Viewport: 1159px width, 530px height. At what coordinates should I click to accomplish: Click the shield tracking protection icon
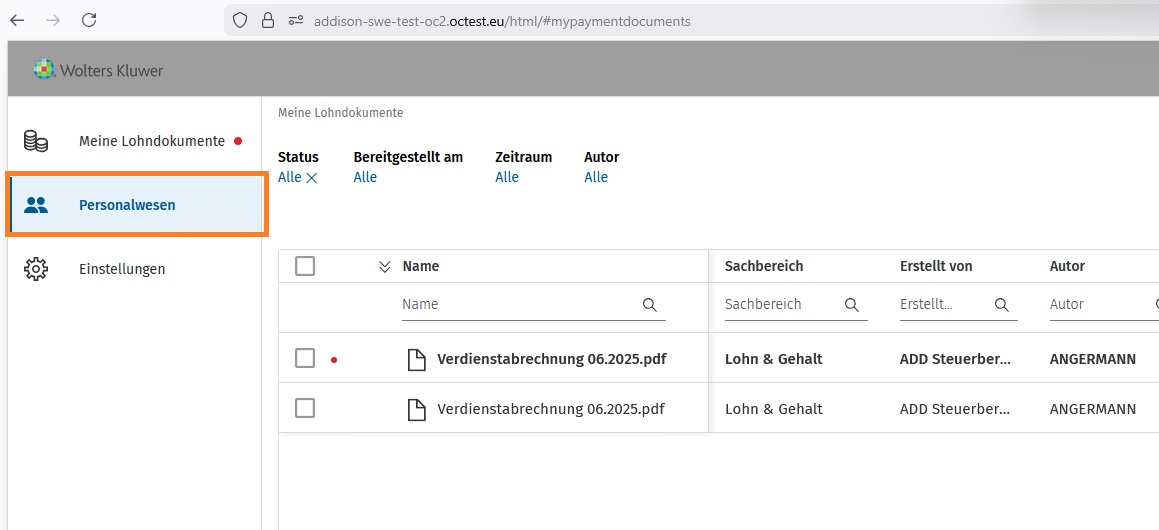[x=239, y=21]
